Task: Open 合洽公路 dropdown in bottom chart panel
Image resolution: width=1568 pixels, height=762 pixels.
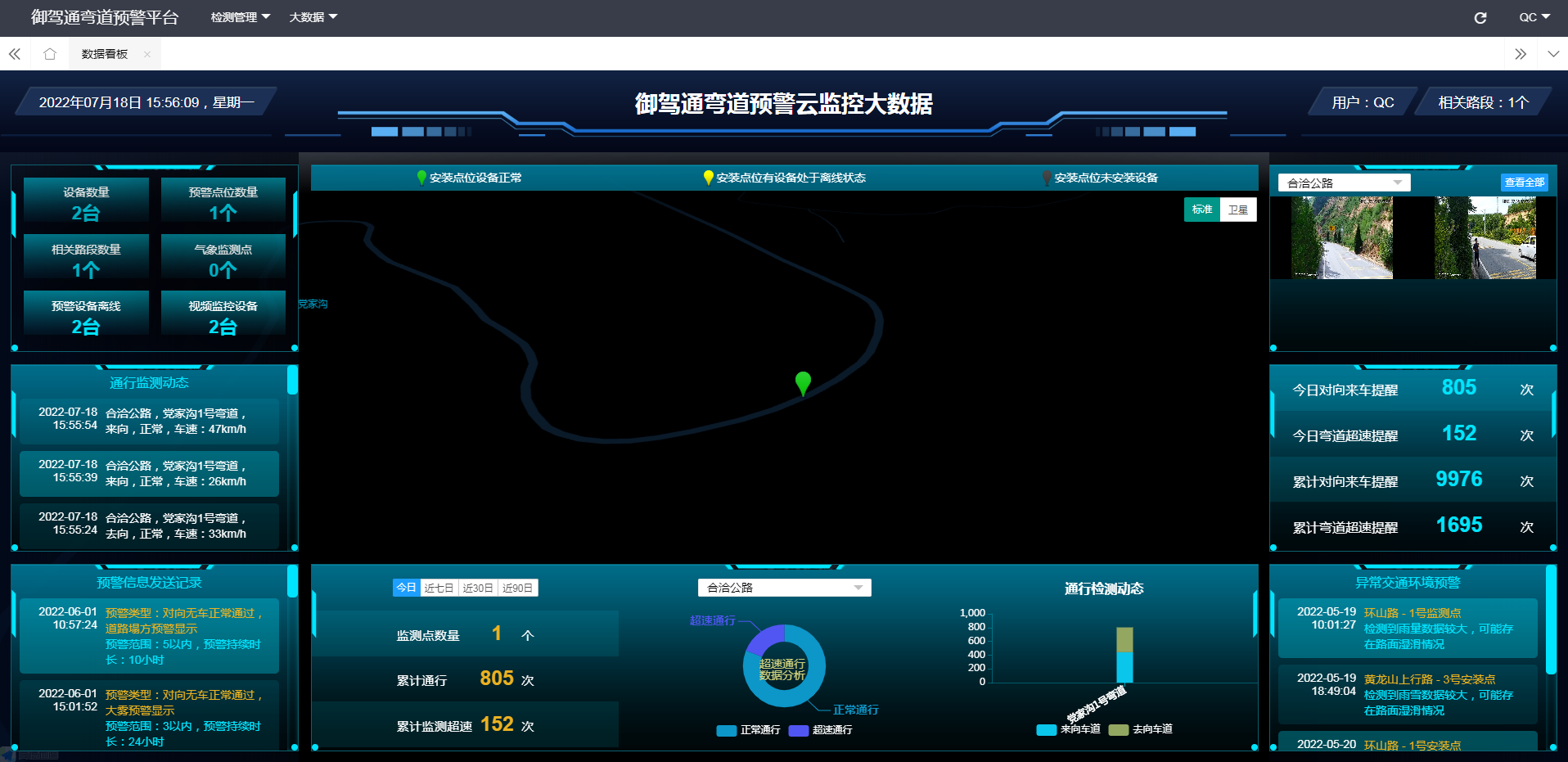Action: [784, 588]
